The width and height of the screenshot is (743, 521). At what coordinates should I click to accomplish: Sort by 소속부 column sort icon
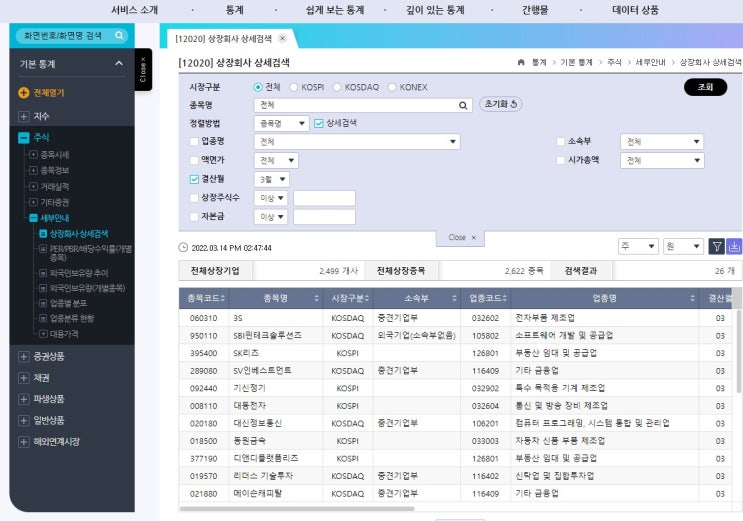(x=454, y=298)
